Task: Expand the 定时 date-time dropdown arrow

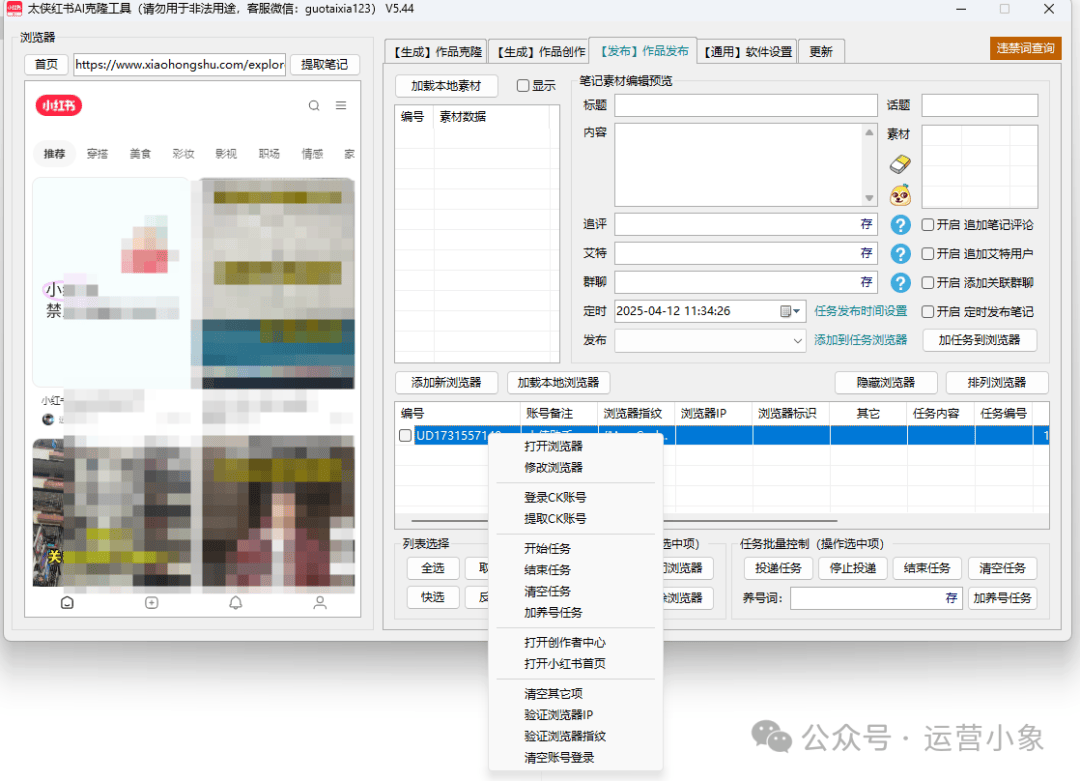Action: [x=797, y=311]
